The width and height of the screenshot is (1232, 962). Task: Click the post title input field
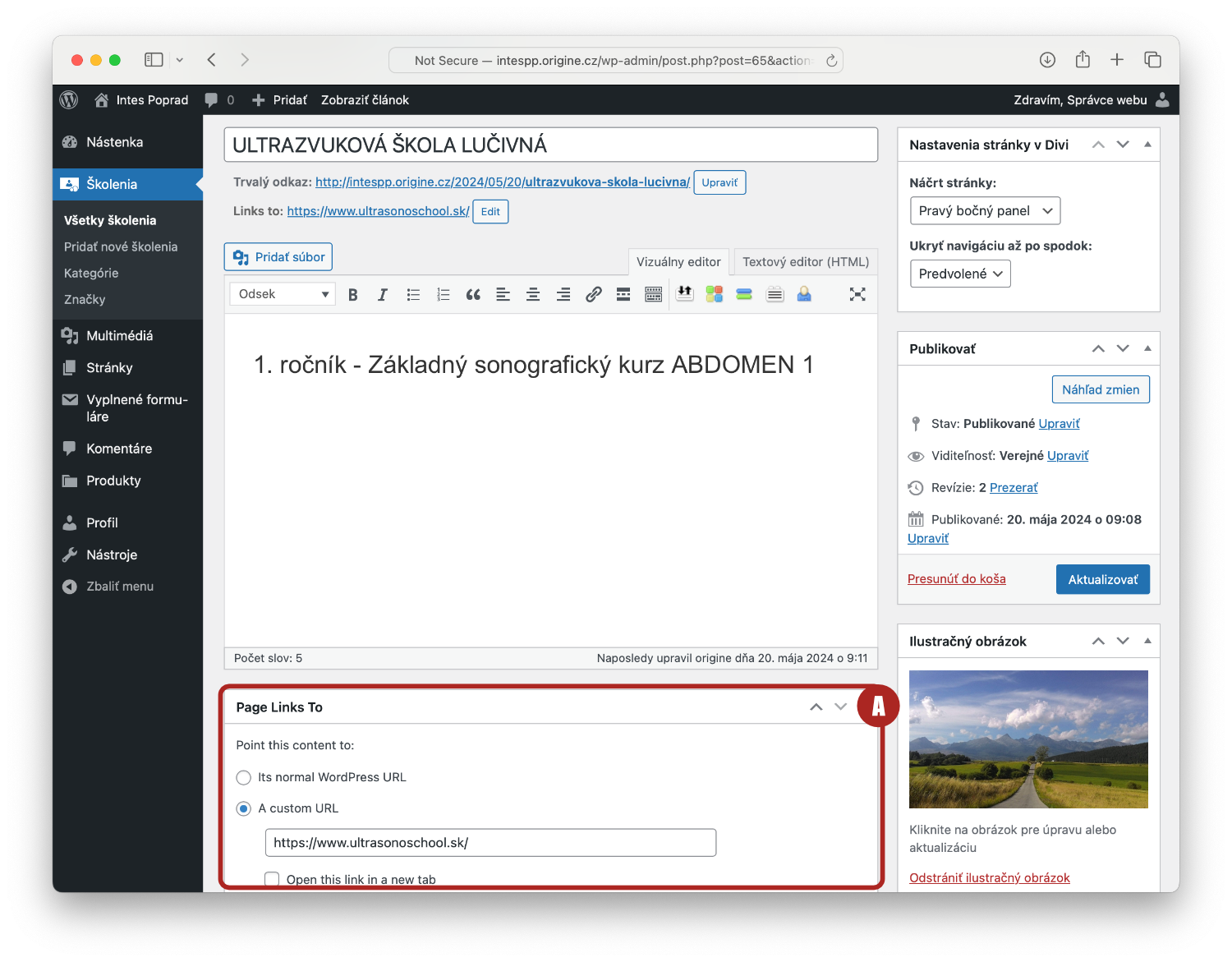[x=551, y=145]
